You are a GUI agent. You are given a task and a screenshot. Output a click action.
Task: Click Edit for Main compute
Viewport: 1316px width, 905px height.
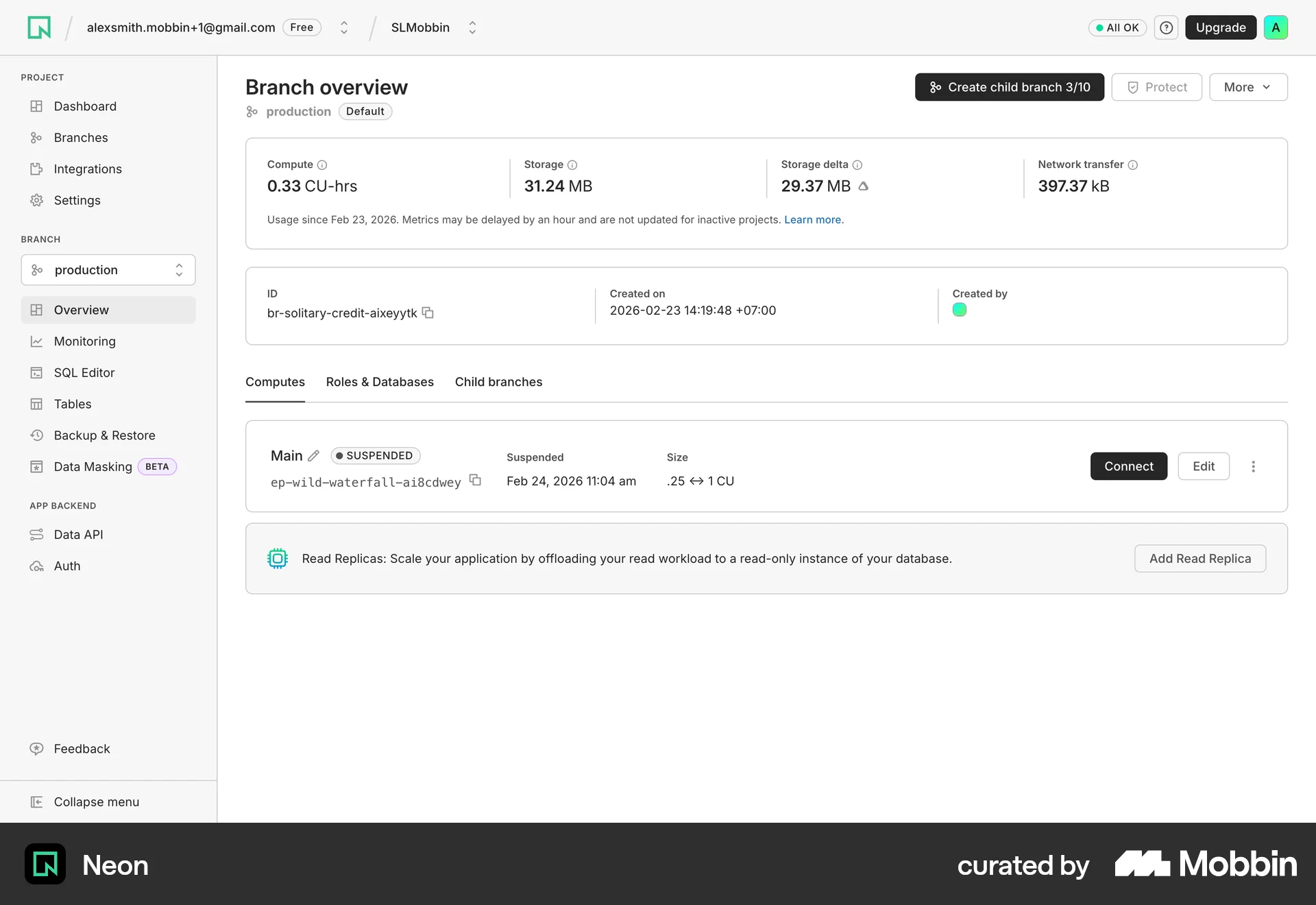[1203, 466]
